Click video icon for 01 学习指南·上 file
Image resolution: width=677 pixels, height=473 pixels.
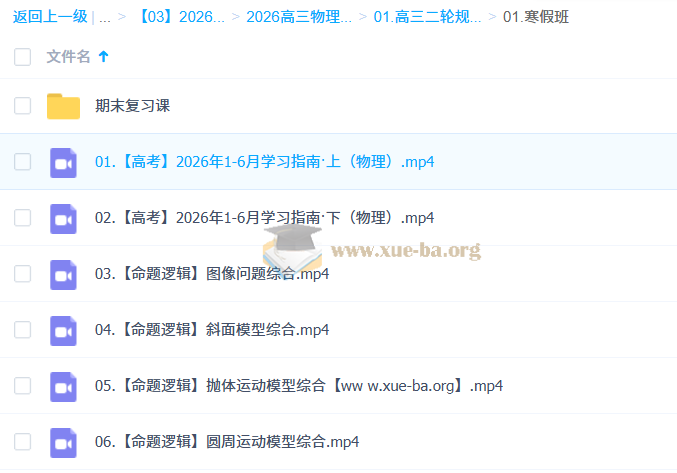pos(63,162)
